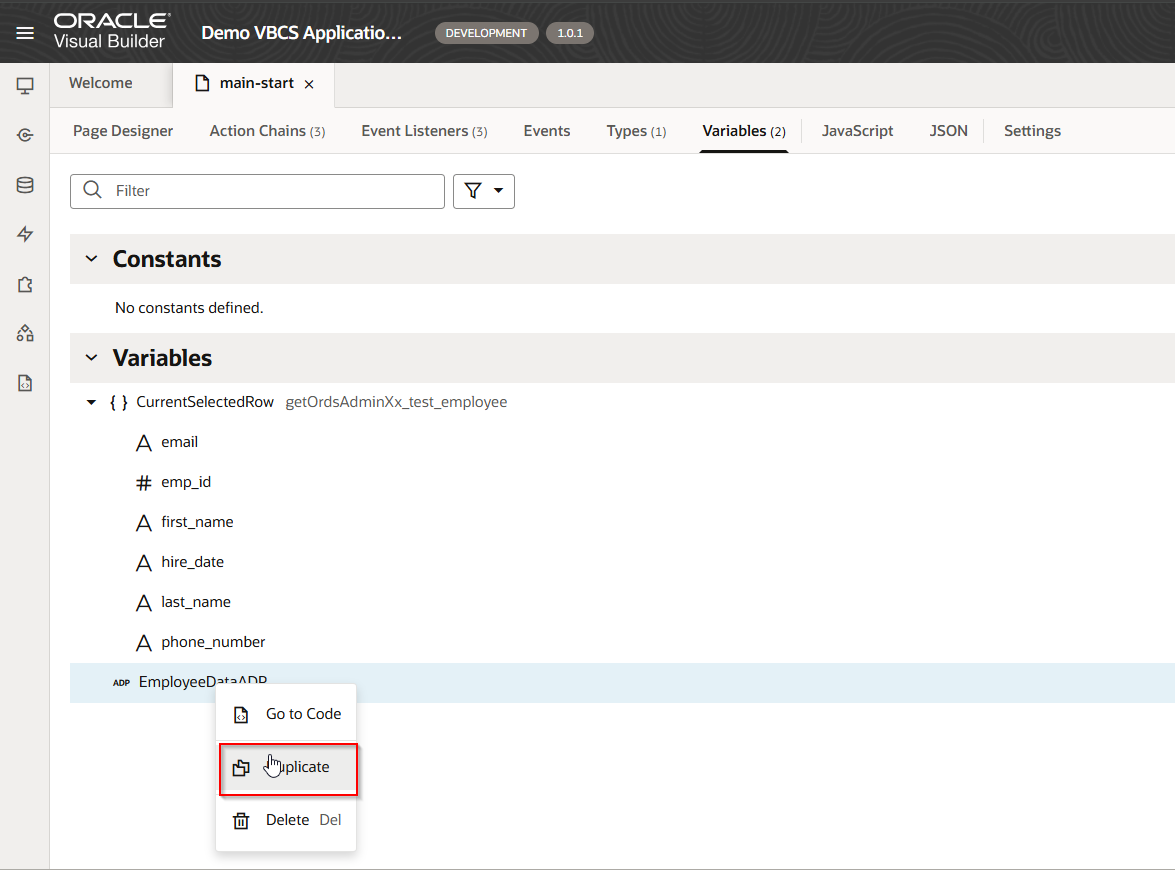Open the Components puzzle piece icon

coord(25,285)
